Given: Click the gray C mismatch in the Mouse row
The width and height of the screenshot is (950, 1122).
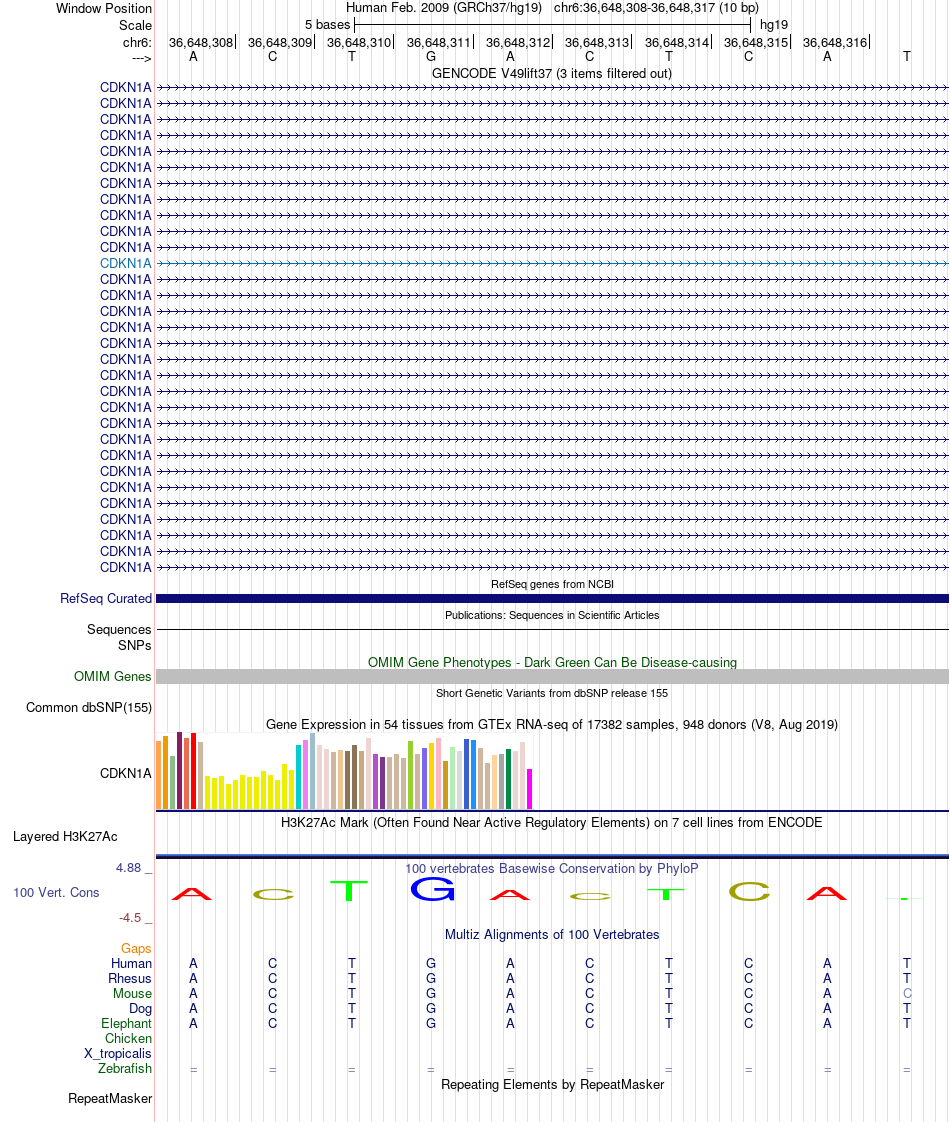Looking at the screenshot, I should tap(907, 993).
